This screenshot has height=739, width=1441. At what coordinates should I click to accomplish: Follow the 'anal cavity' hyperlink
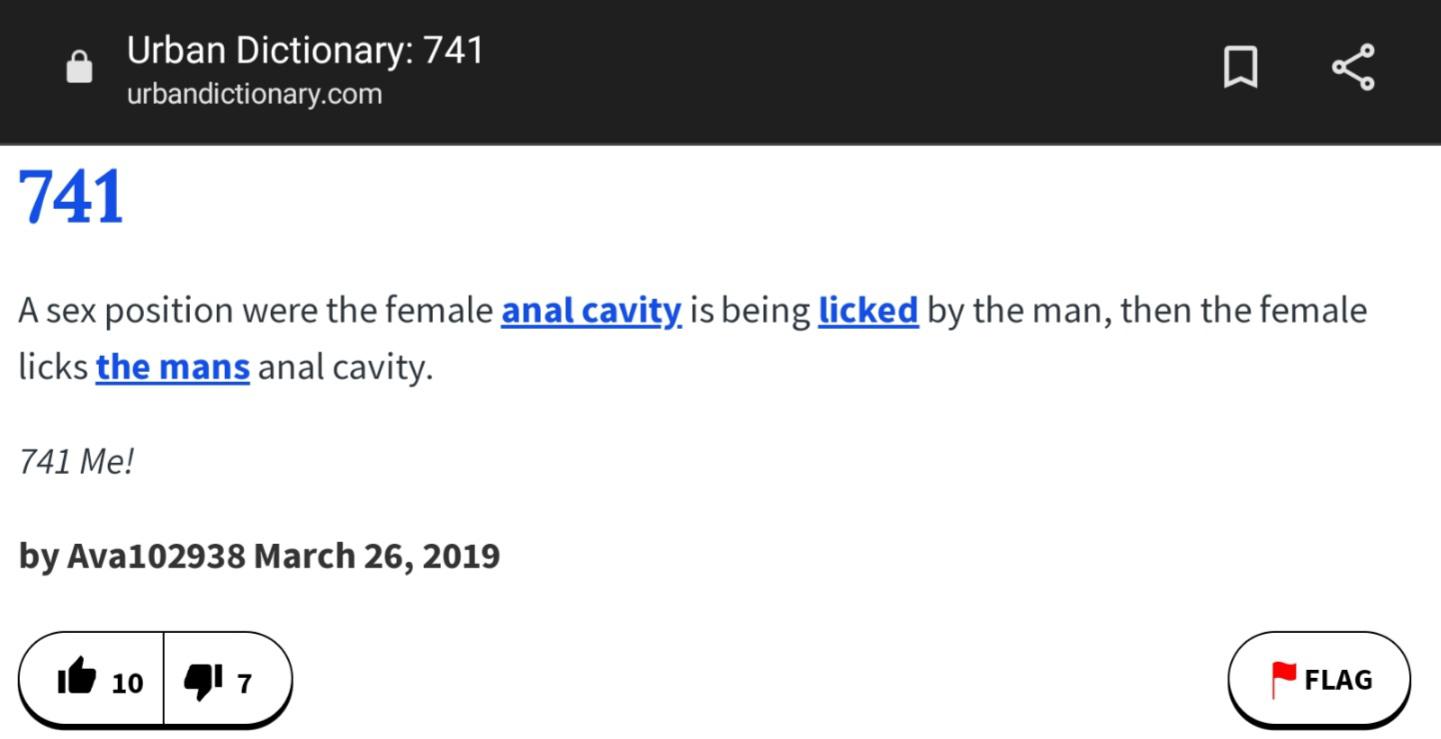(x=591, y=311)
